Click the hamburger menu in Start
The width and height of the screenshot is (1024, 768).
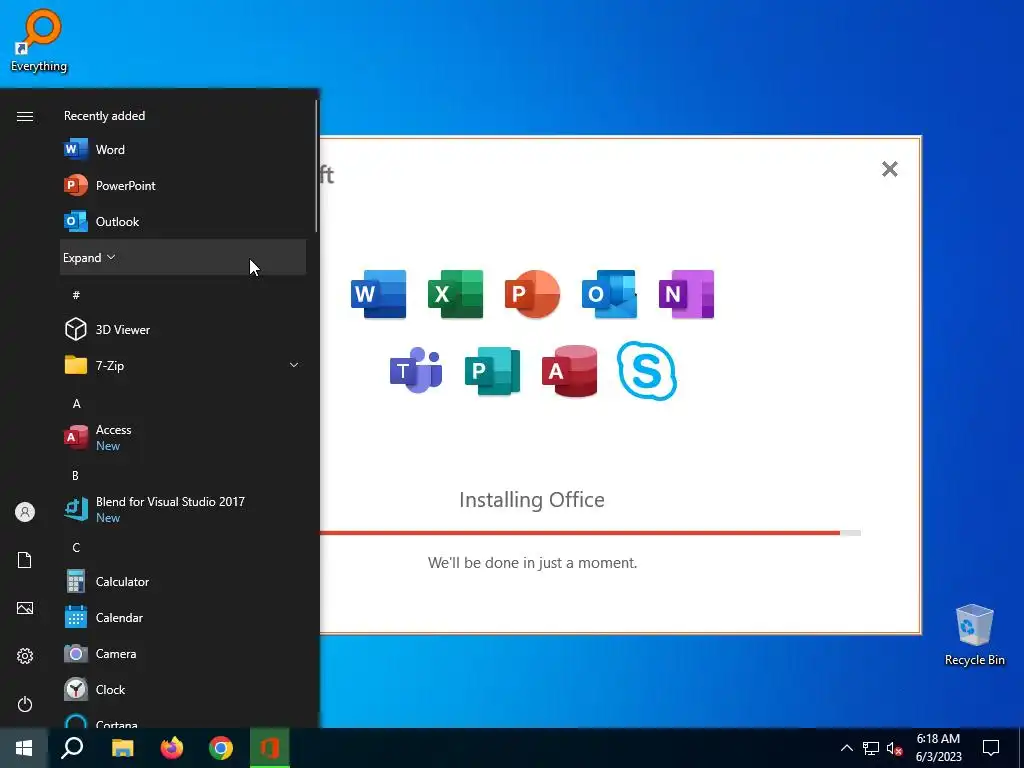[25, 116]
